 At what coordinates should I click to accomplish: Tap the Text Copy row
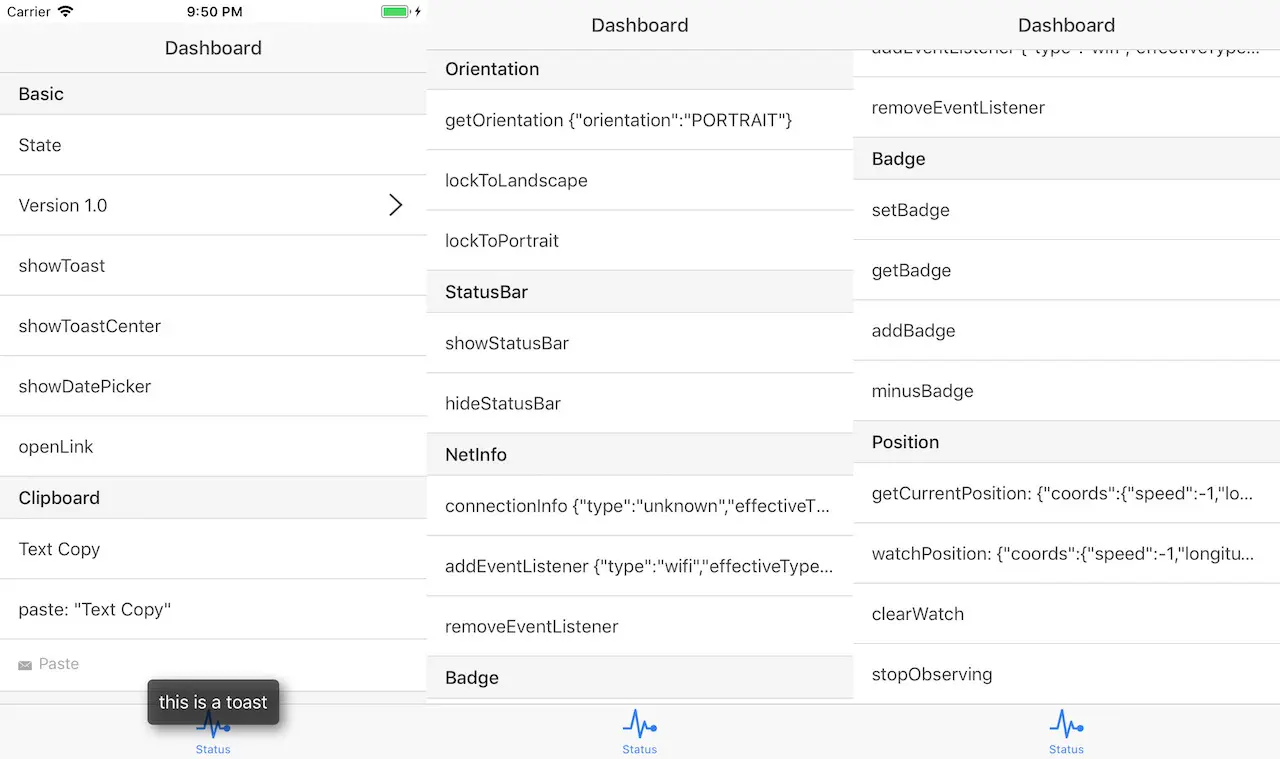tap(213, 549)
